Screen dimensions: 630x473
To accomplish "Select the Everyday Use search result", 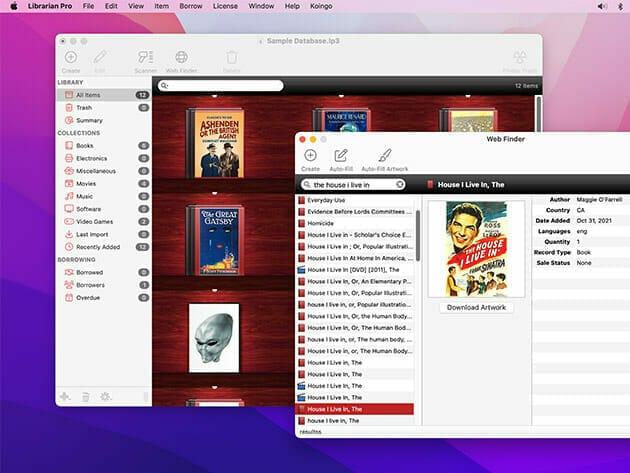I will (327, 201).
